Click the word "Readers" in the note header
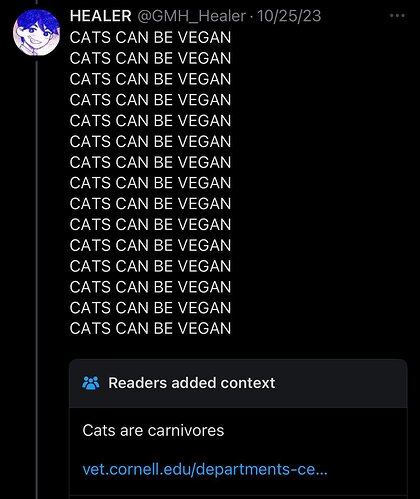This screenshot has height=499, width=420. tap(137, 383)
